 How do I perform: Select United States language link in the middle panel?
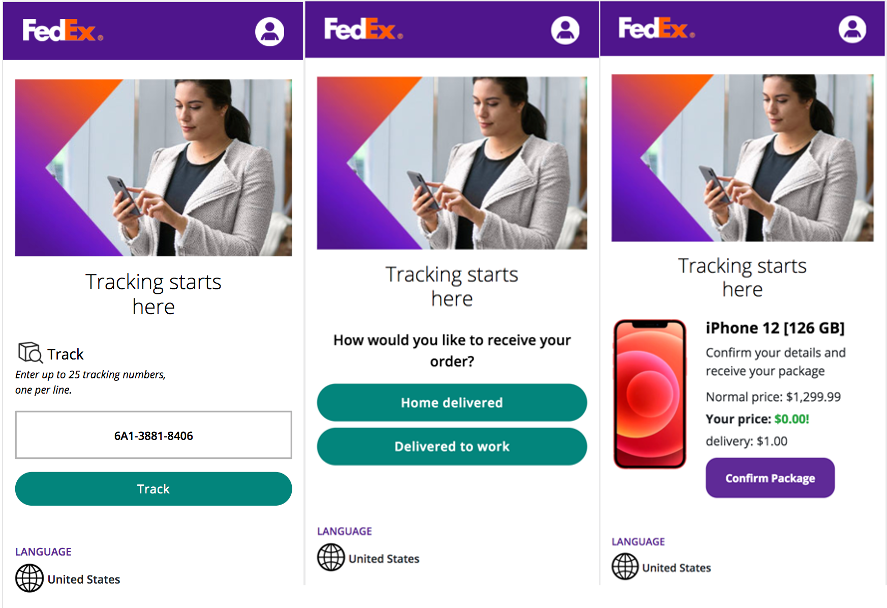384,559
